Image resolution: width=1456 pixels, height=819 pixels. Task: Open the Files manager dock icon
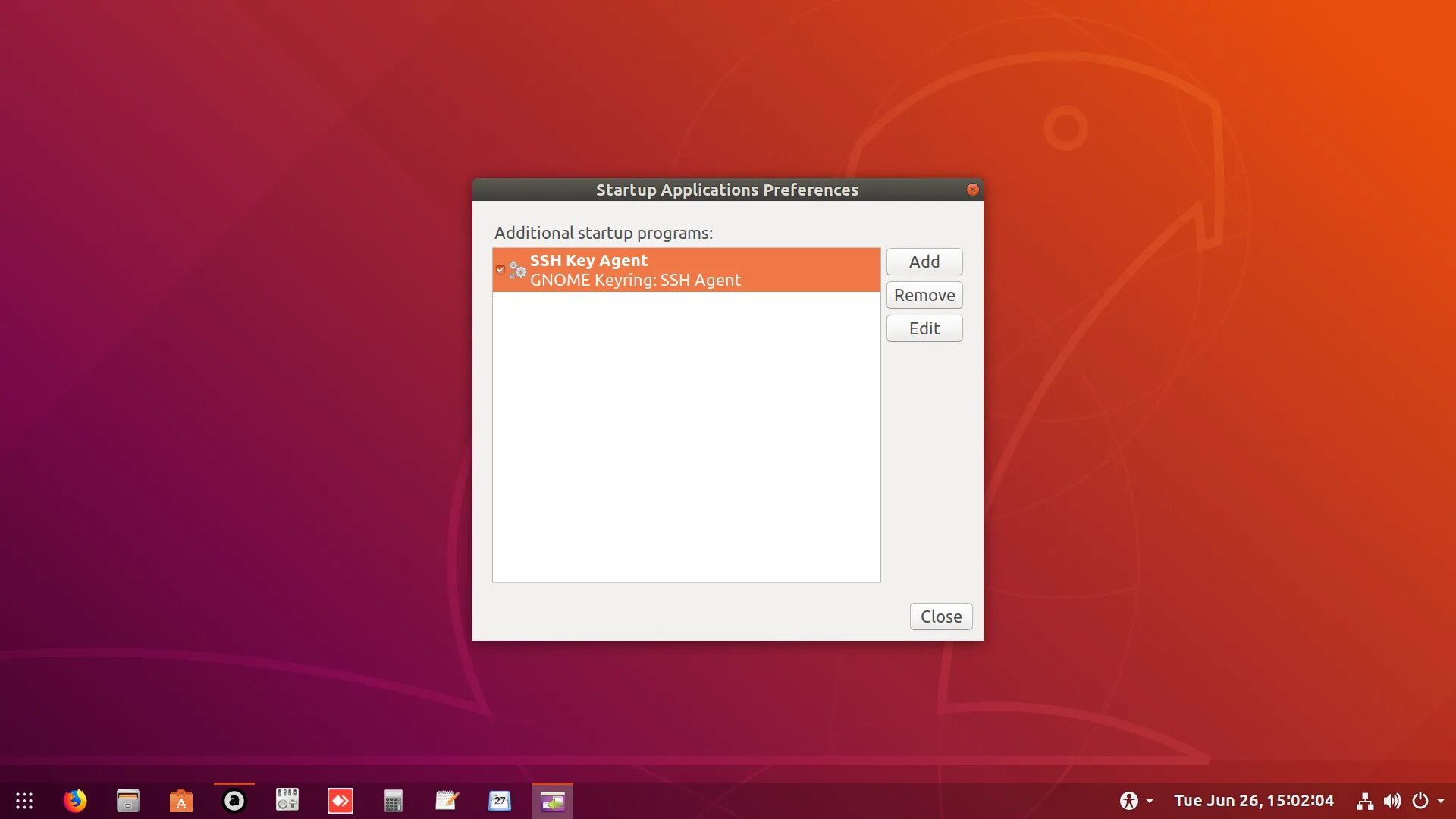127,801
